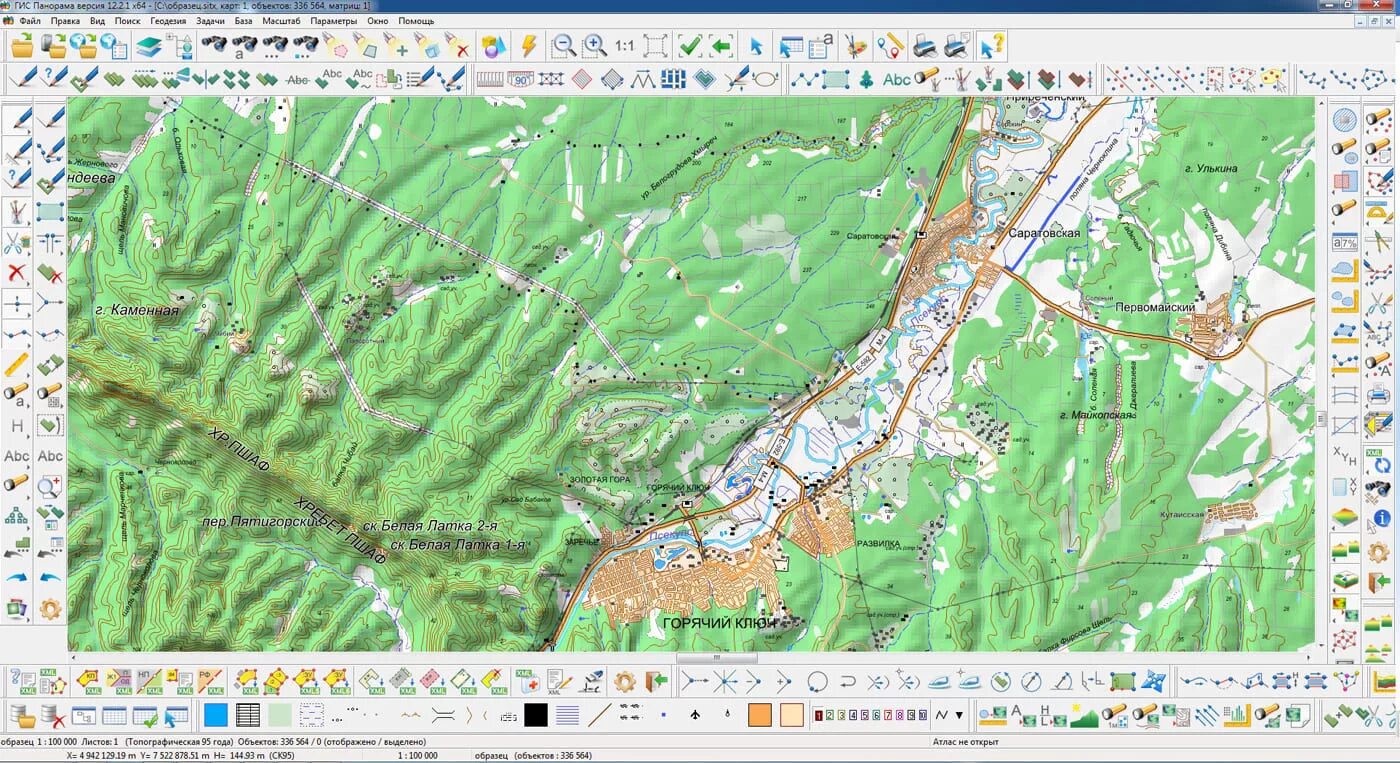Viewport: 1400px width, 763px height.
Task: Select the ruler scale with 90 icon
Action: pyautogui.click(x=520, y=78)
